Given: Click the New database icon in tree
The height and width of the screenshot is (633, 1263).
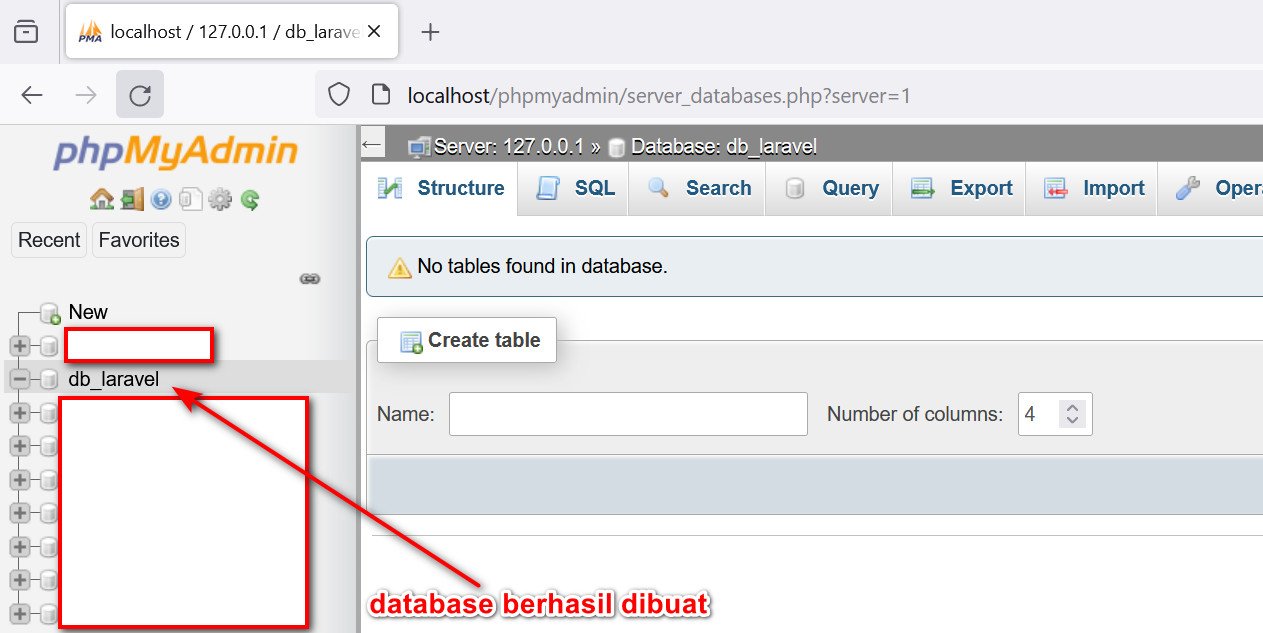Looking at the screenshot, I should [x=50, y=313].
